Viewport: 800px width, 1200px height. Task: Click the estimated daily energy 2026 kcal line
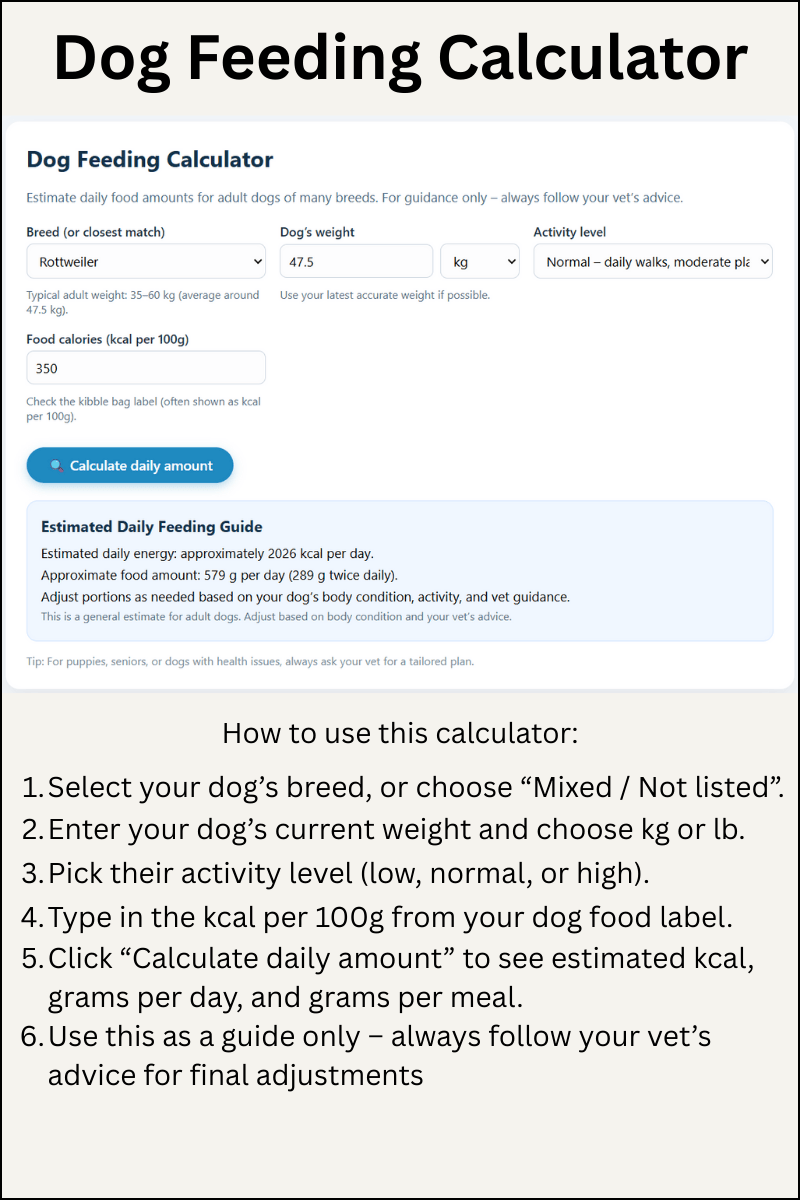click(x=208, y=553)
